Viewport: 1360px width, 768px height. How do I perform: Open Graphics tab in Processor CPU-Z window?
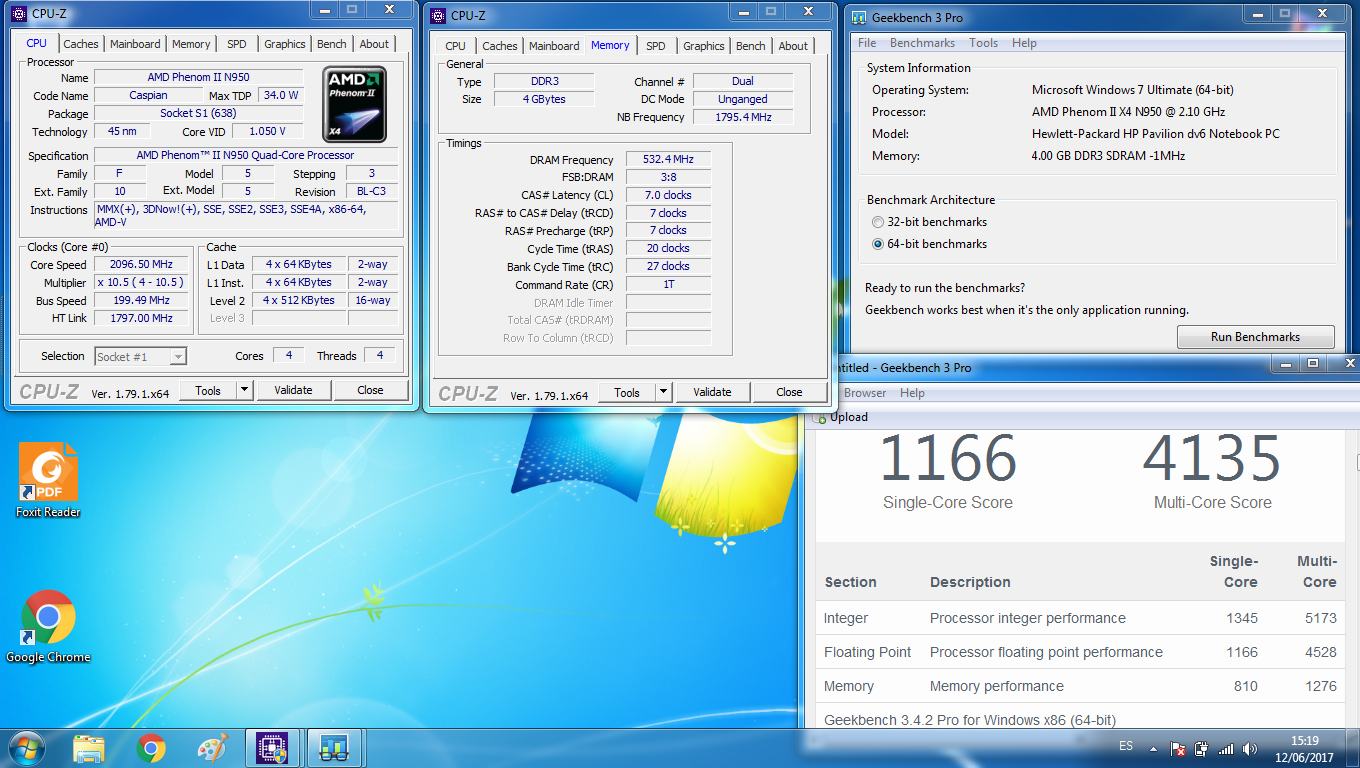(x=285, y=44)
